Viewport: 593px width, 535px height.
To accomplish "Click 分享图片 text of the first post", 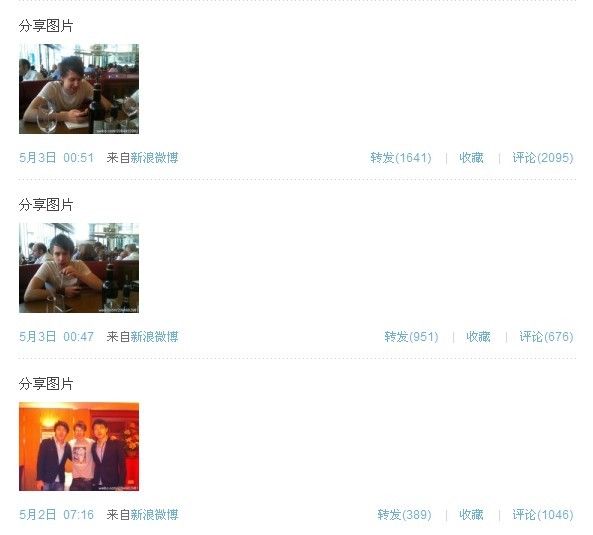I will [x=46, y=26].
